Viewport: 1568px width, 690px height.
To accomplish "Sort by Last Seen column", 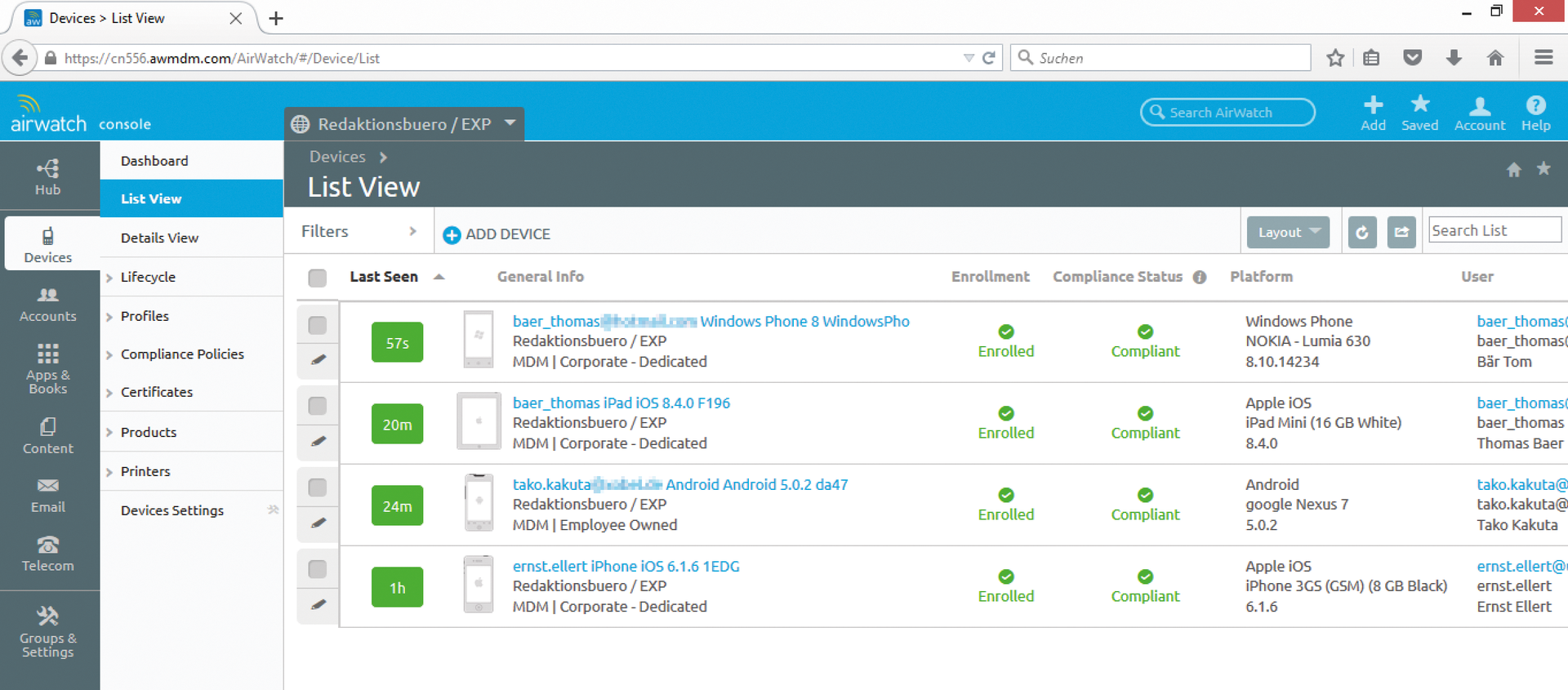I will click(x=396, y=277).
